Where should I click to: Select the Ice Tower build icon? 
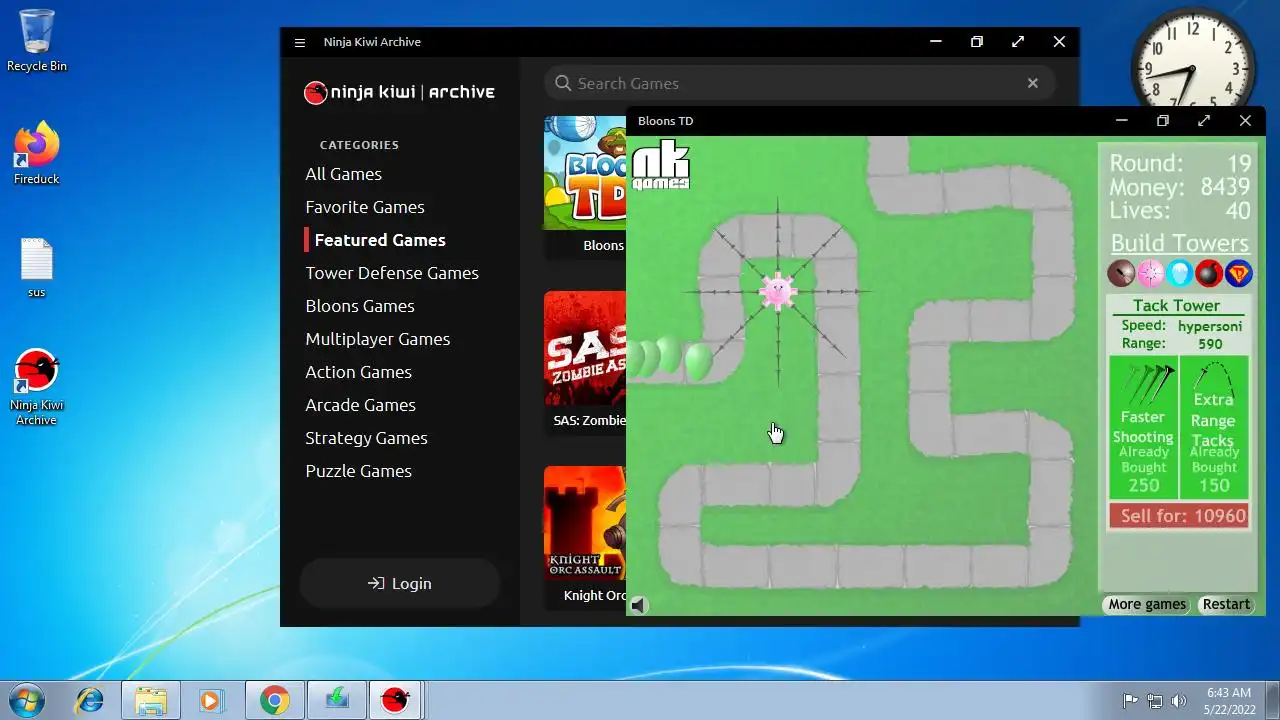click(1180, 273)
